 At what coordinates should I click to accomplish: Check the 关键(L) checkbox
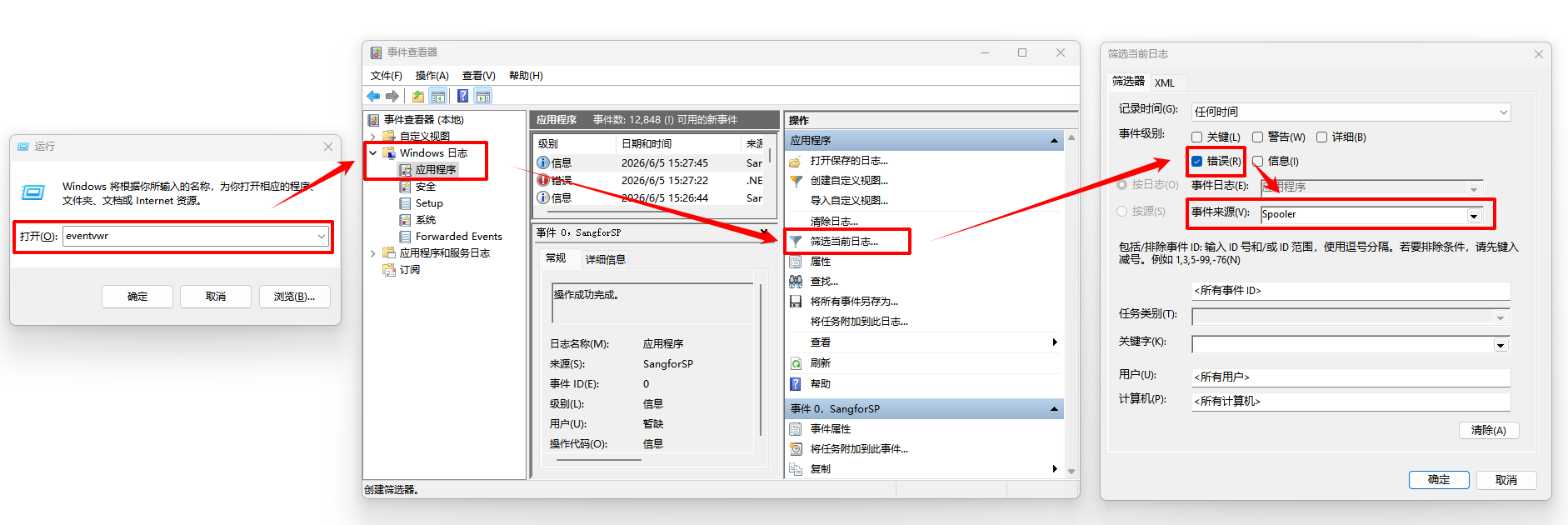tap(1197, 137)
